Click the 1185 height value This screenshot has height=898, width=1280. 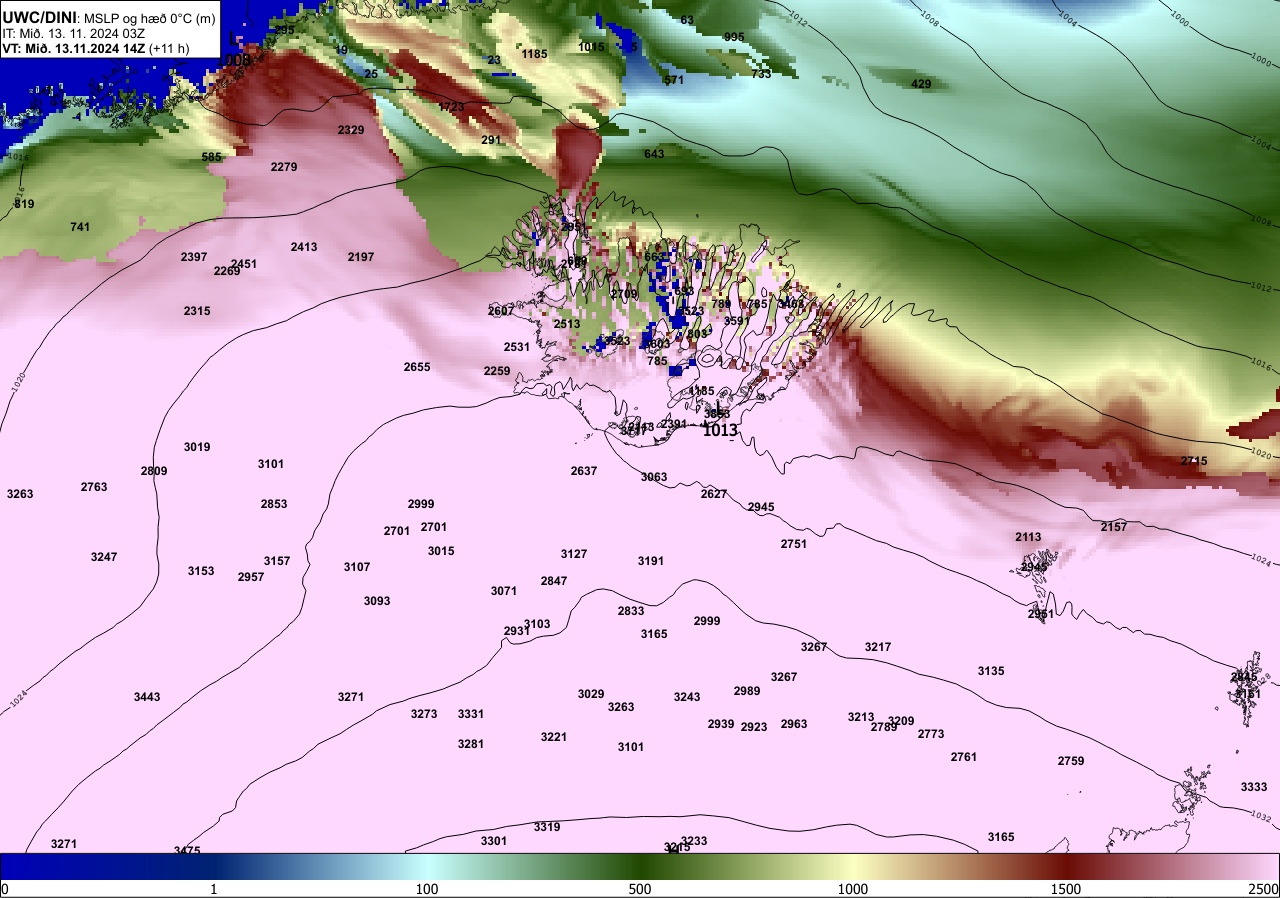(535, 54)
